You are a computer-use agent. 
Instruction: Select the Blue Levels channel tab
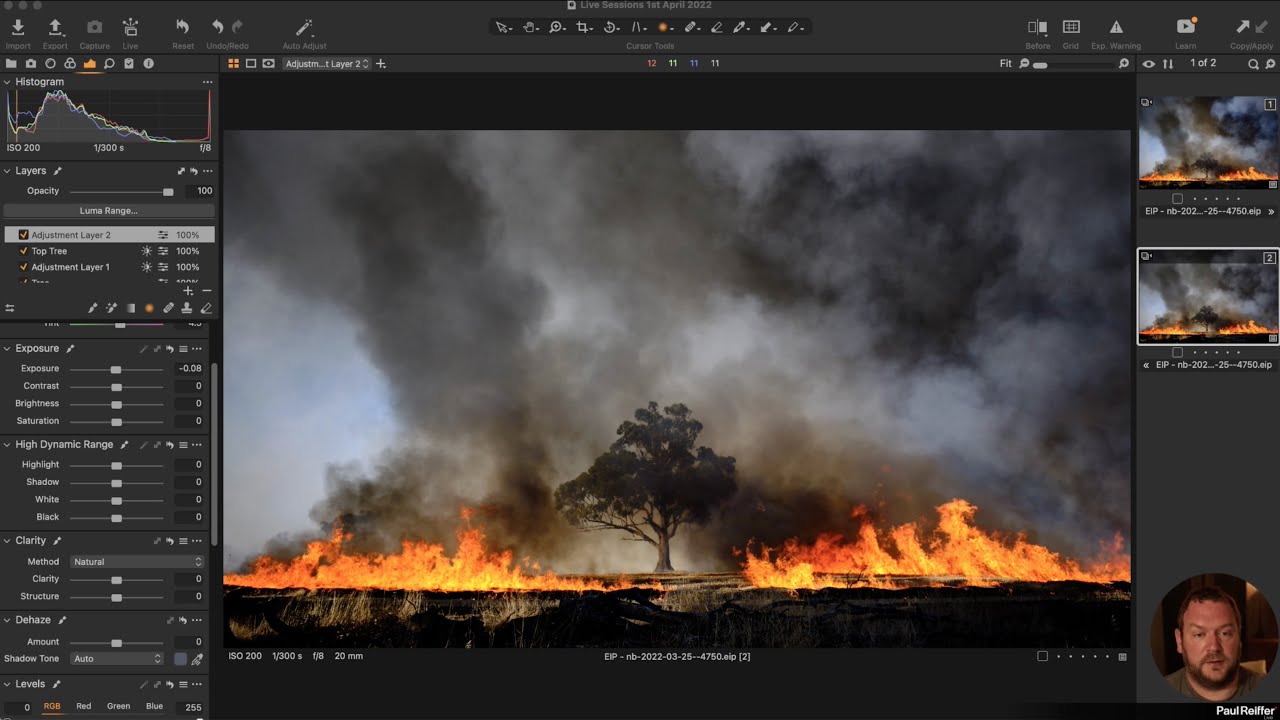point(154,706)
